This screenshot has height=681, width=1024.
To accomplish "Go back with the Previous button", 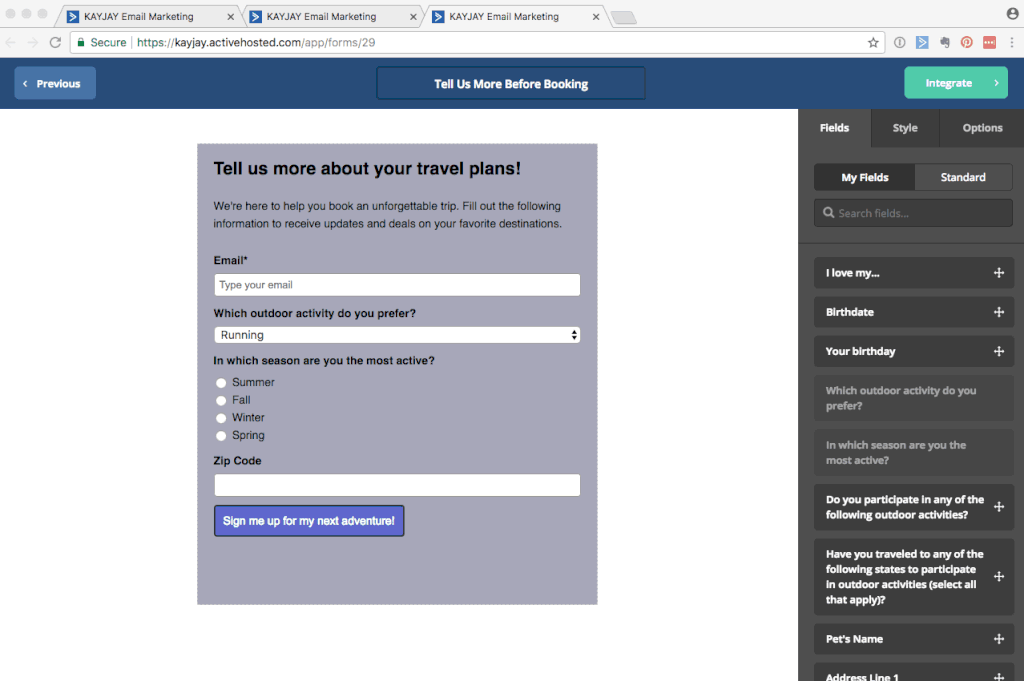I will coord(55,83).
